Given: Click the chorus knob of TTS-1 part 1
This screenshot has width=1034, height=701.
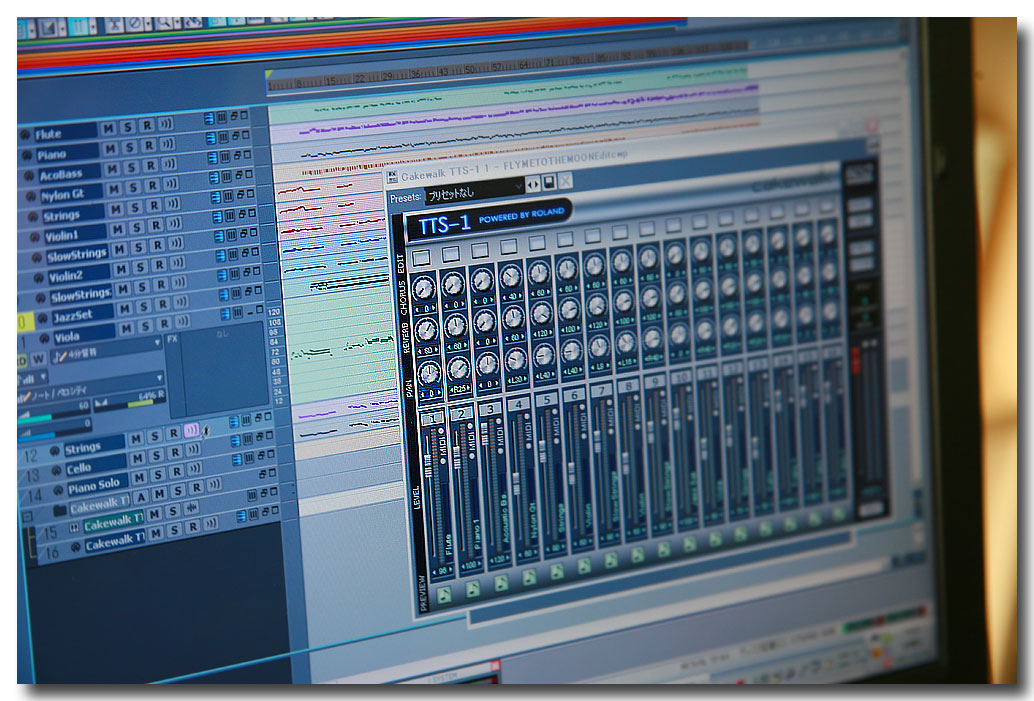Looking at the screenshot, I should [x=423, y=288].
